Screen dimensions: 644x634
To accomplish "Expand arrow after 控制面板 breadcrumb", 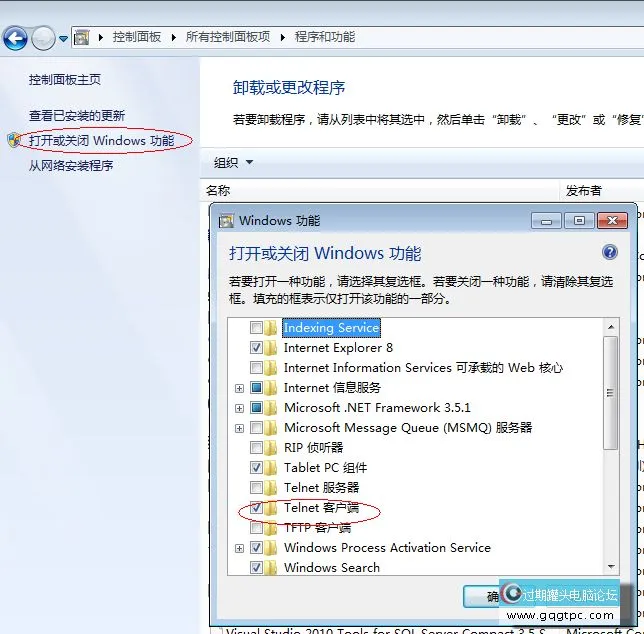I will coord(173,37).
